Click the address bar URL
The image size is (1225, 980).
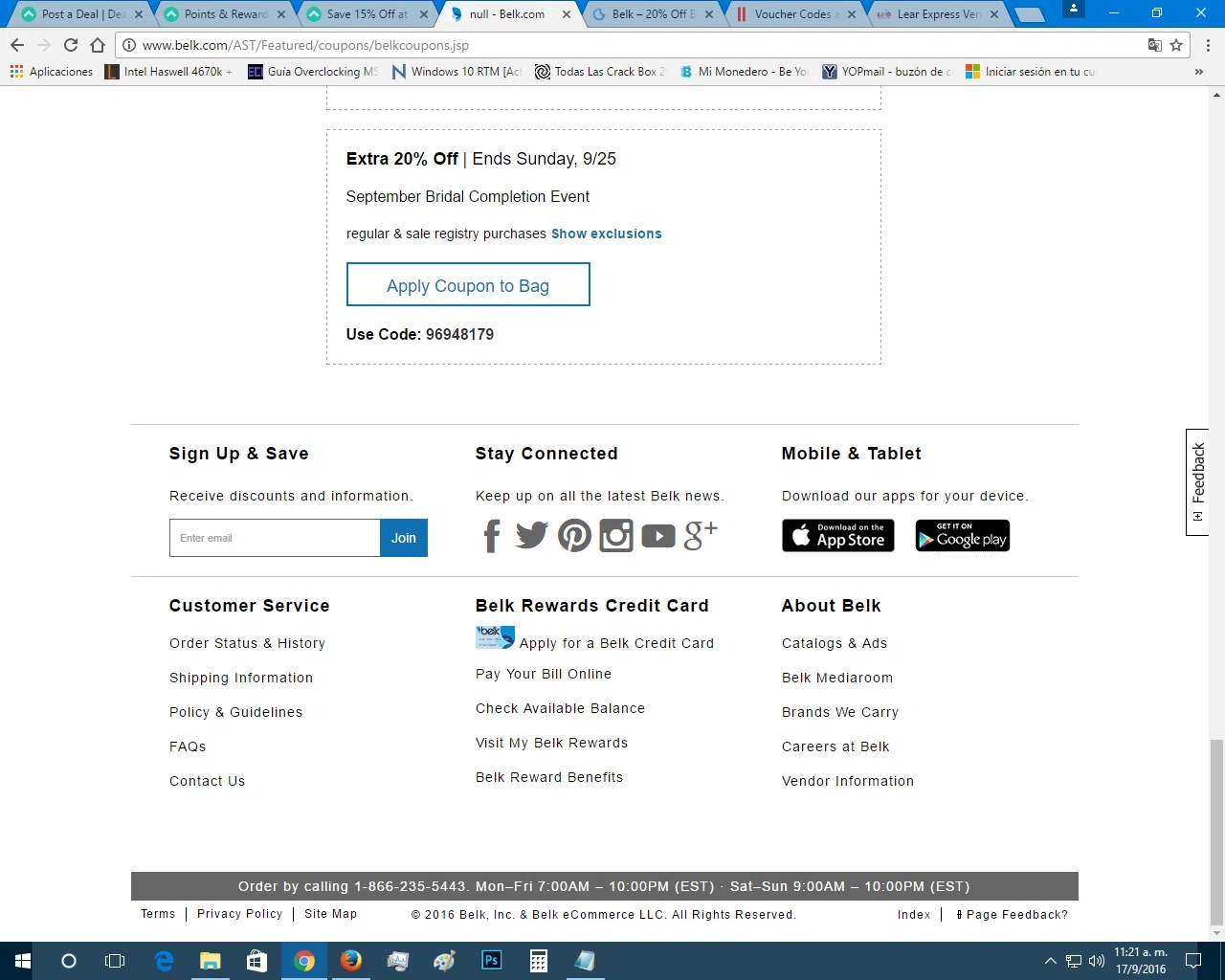click(x=306, y=45)
